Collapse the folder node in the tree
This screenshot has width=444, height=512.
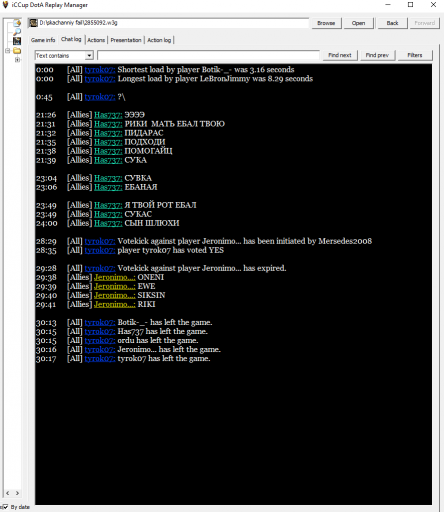click(7, 51)
